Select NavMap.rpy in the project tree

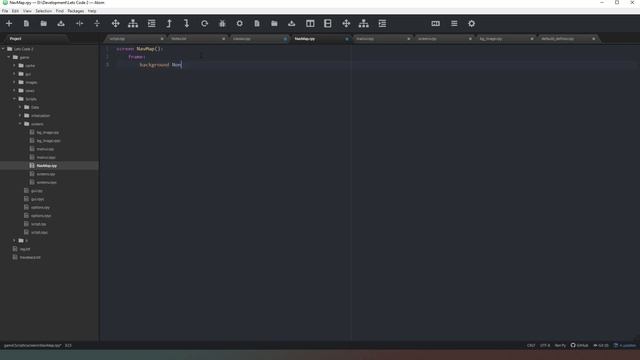point(47,166)
